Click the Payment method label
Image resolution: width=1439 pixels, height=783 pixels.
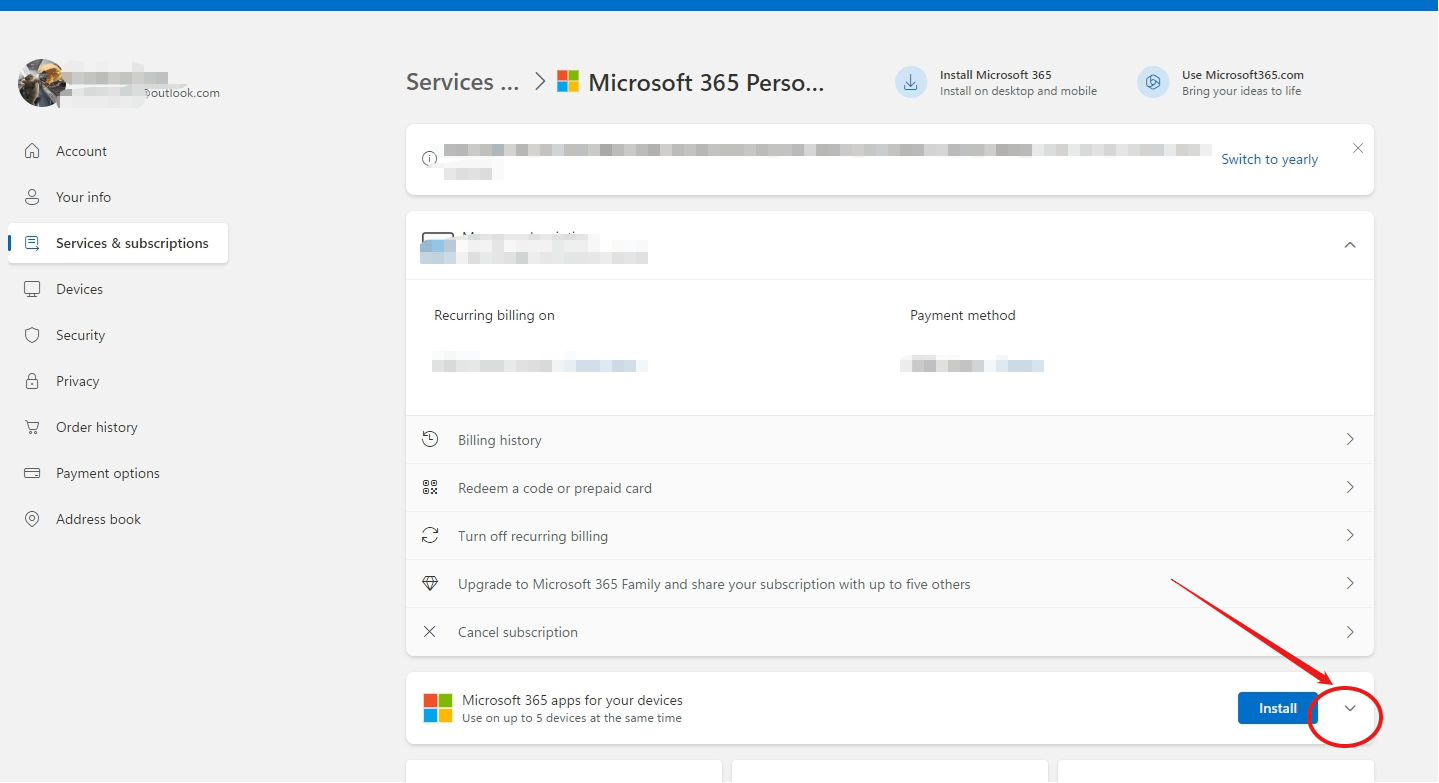[963, 315]
